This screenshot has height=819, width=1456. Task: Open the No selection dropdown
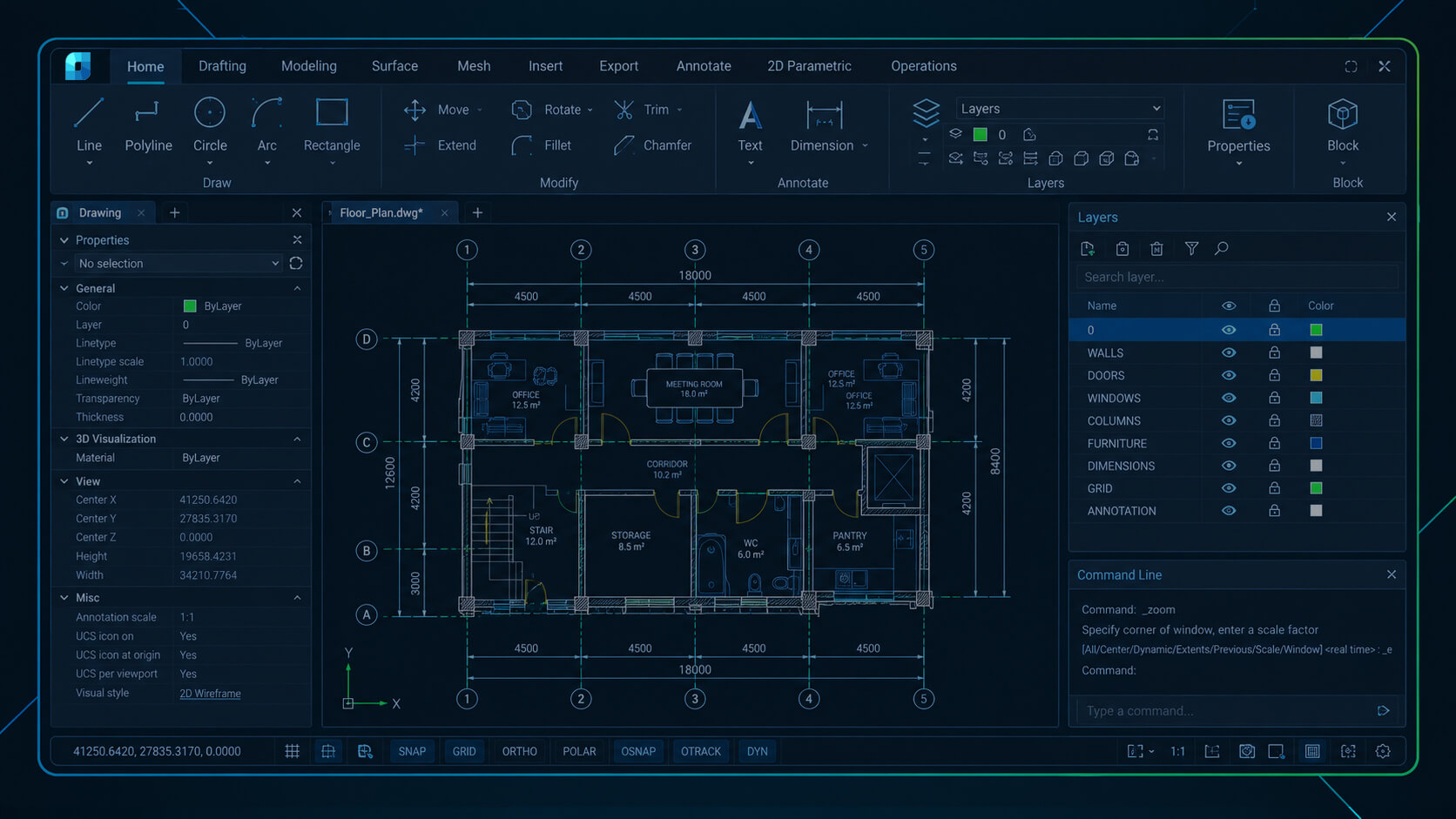[x=178, y=264]
